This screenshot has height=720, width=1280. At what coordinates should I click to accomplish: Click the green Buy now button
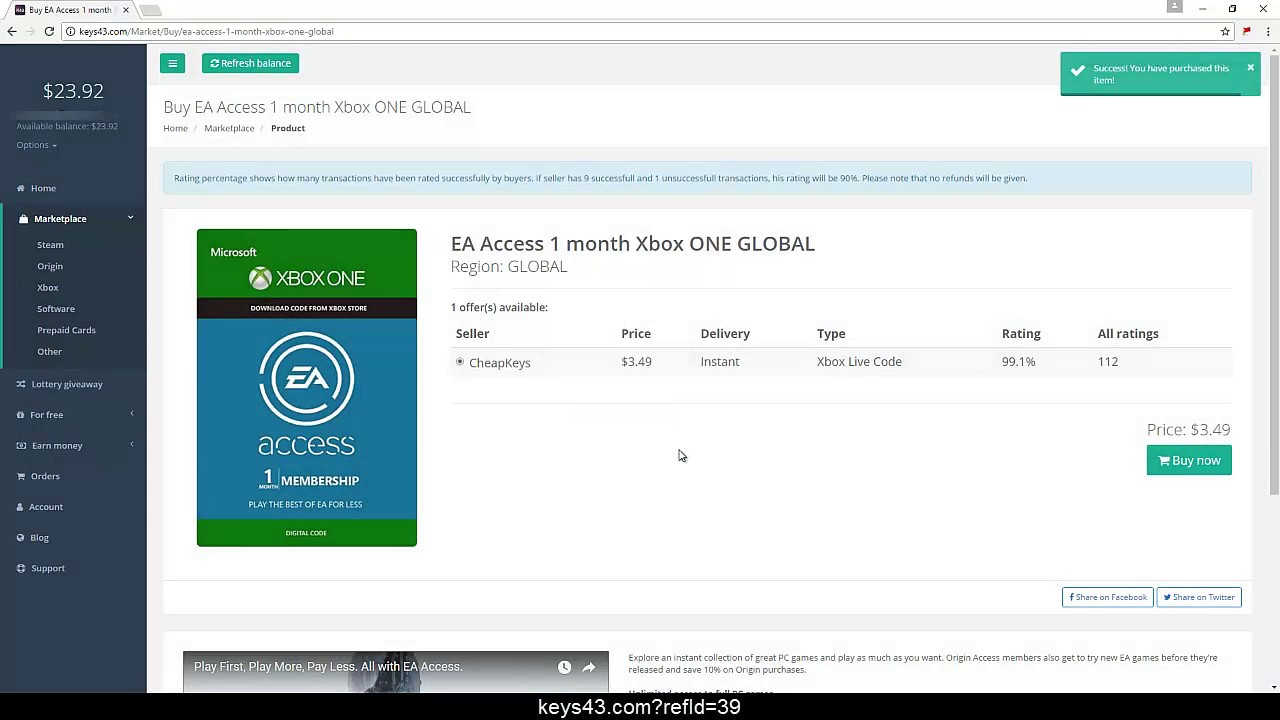tap(1189, 460)
